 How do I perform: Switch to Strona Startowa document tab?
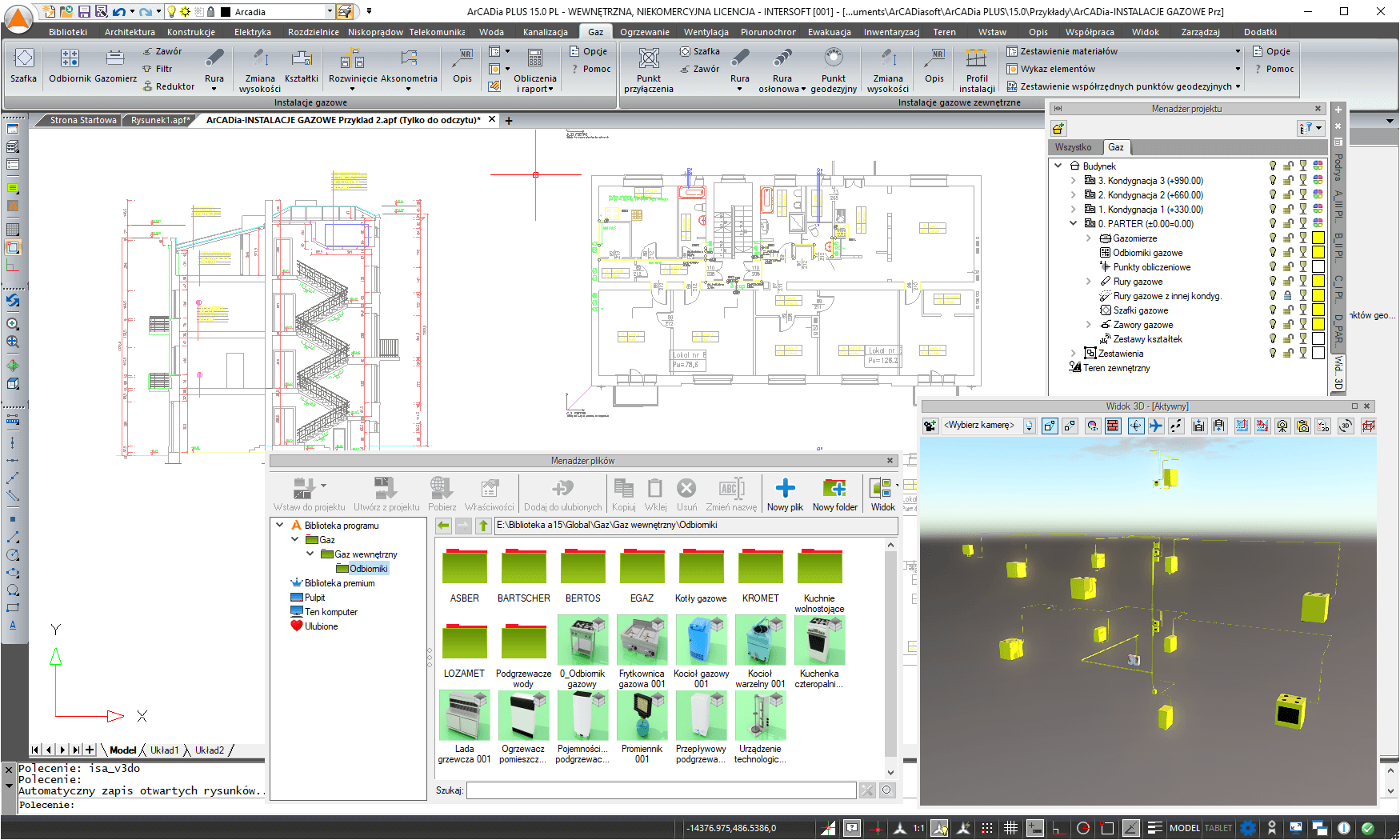pos(83,120)
